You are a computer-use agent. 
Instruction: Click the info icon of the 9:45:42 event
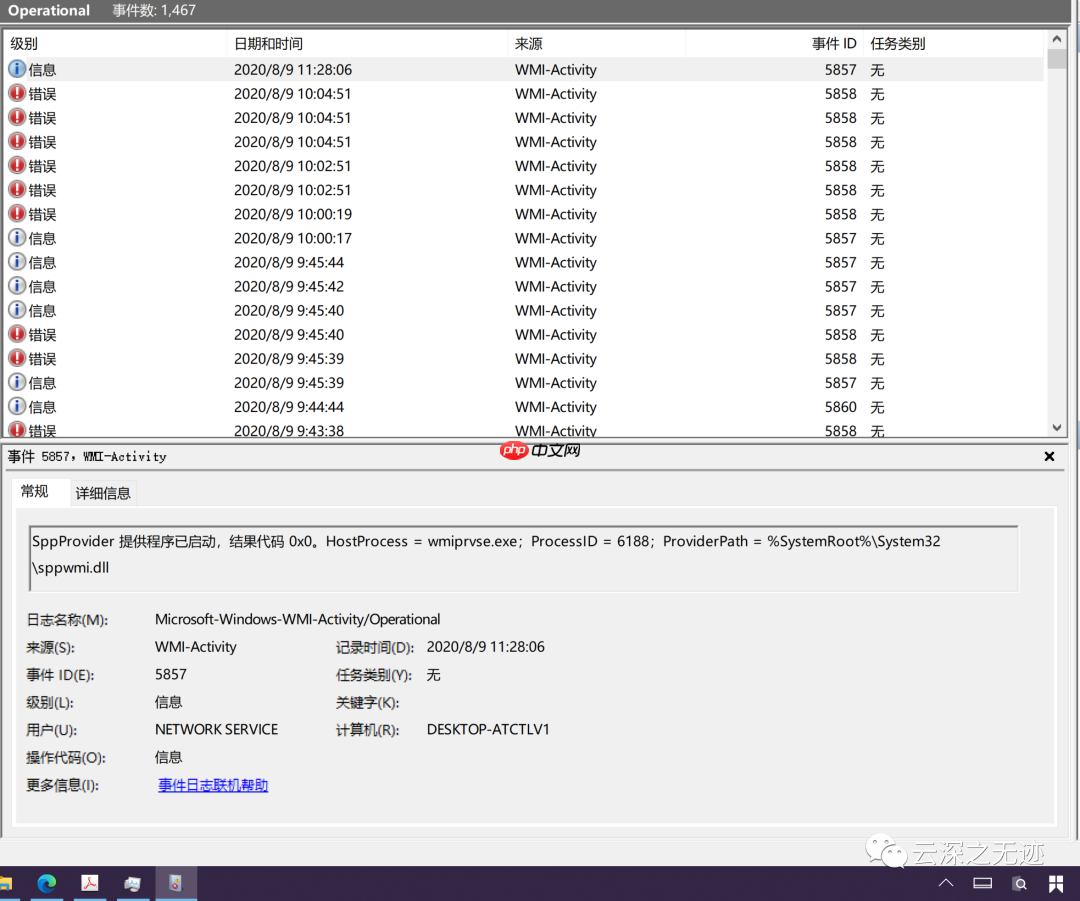pyautogui.click(x=17, y=286)
